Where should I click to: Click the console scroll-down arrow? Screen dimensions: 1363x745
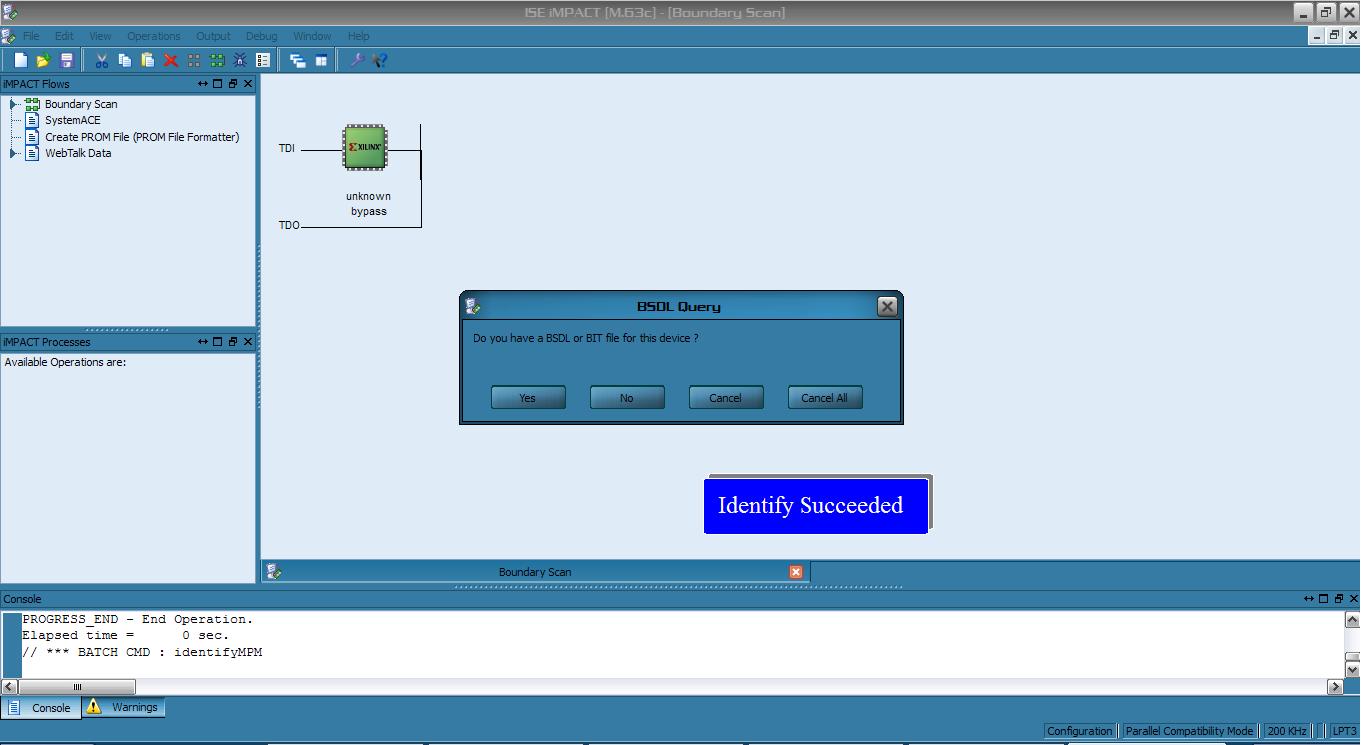(x=1353, y=670)
